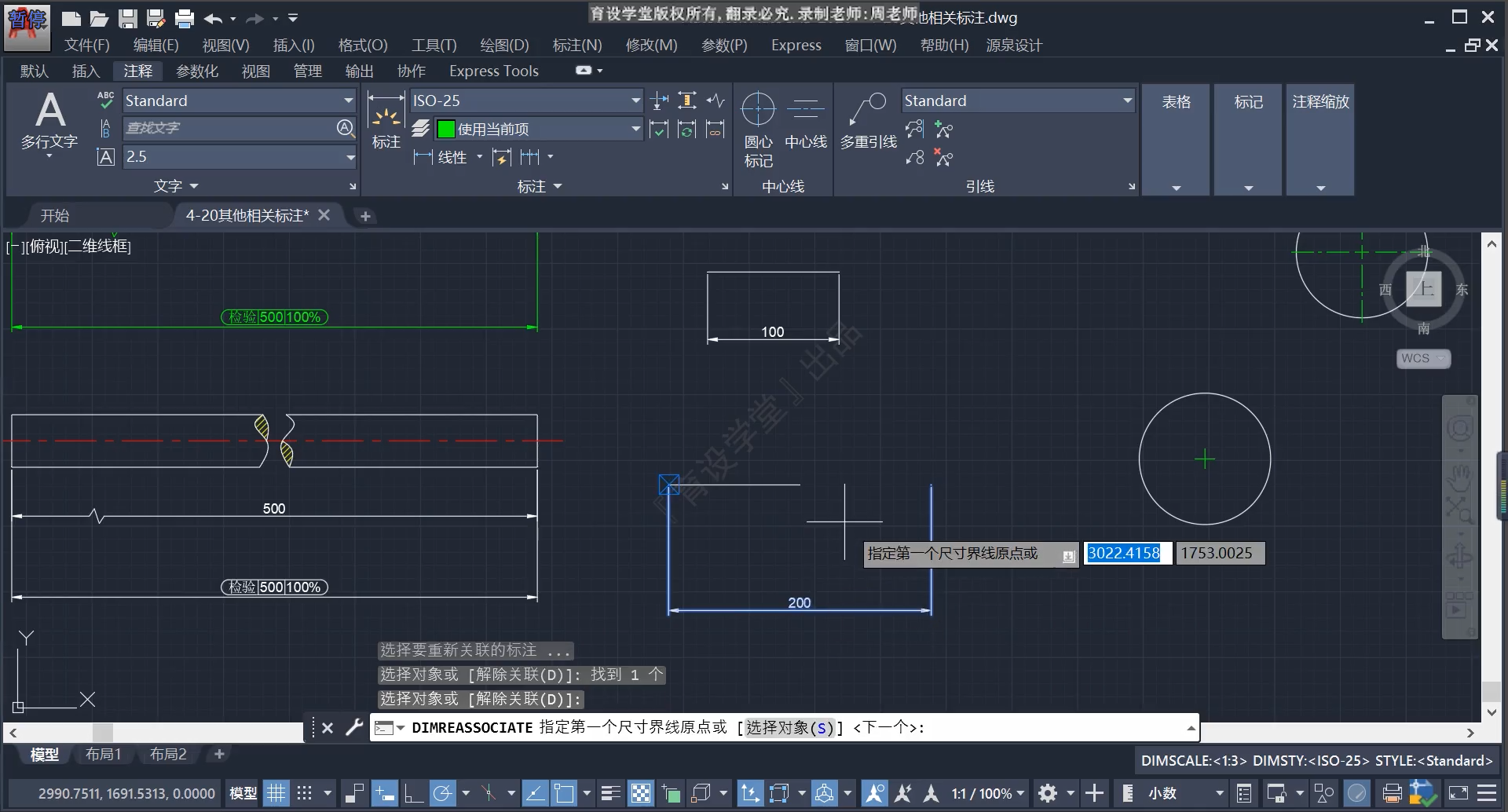
Task: Click the horizontal scrollbar thumb
Action: click(103, 733)
